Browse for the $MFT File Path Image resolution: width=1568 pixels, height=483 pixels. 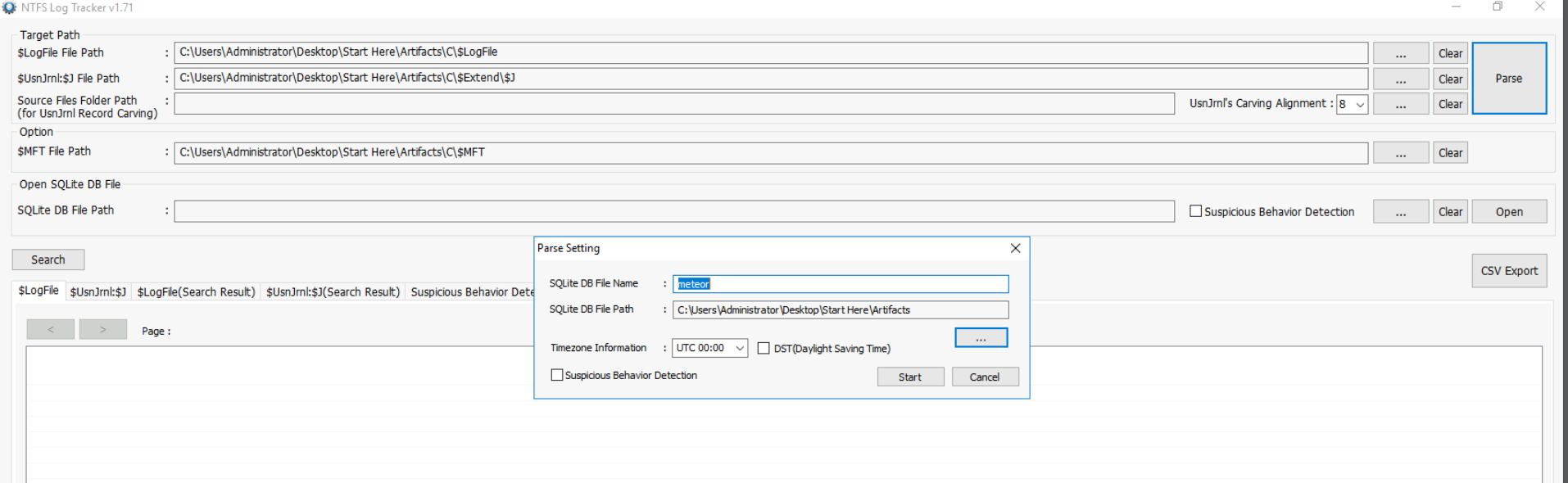[1401, 153]
